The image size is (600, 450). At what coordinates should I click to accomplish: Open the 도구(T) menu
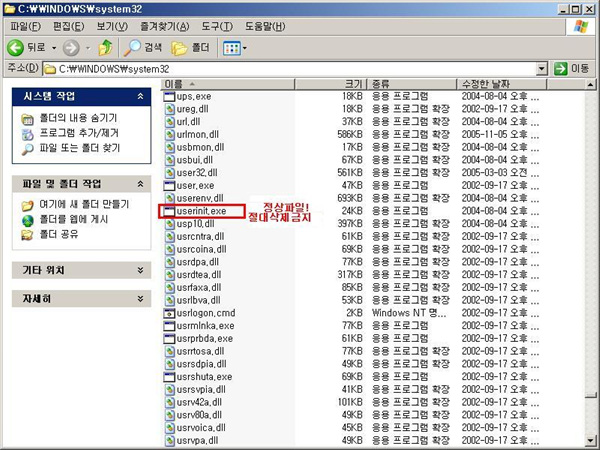(217, 26)
